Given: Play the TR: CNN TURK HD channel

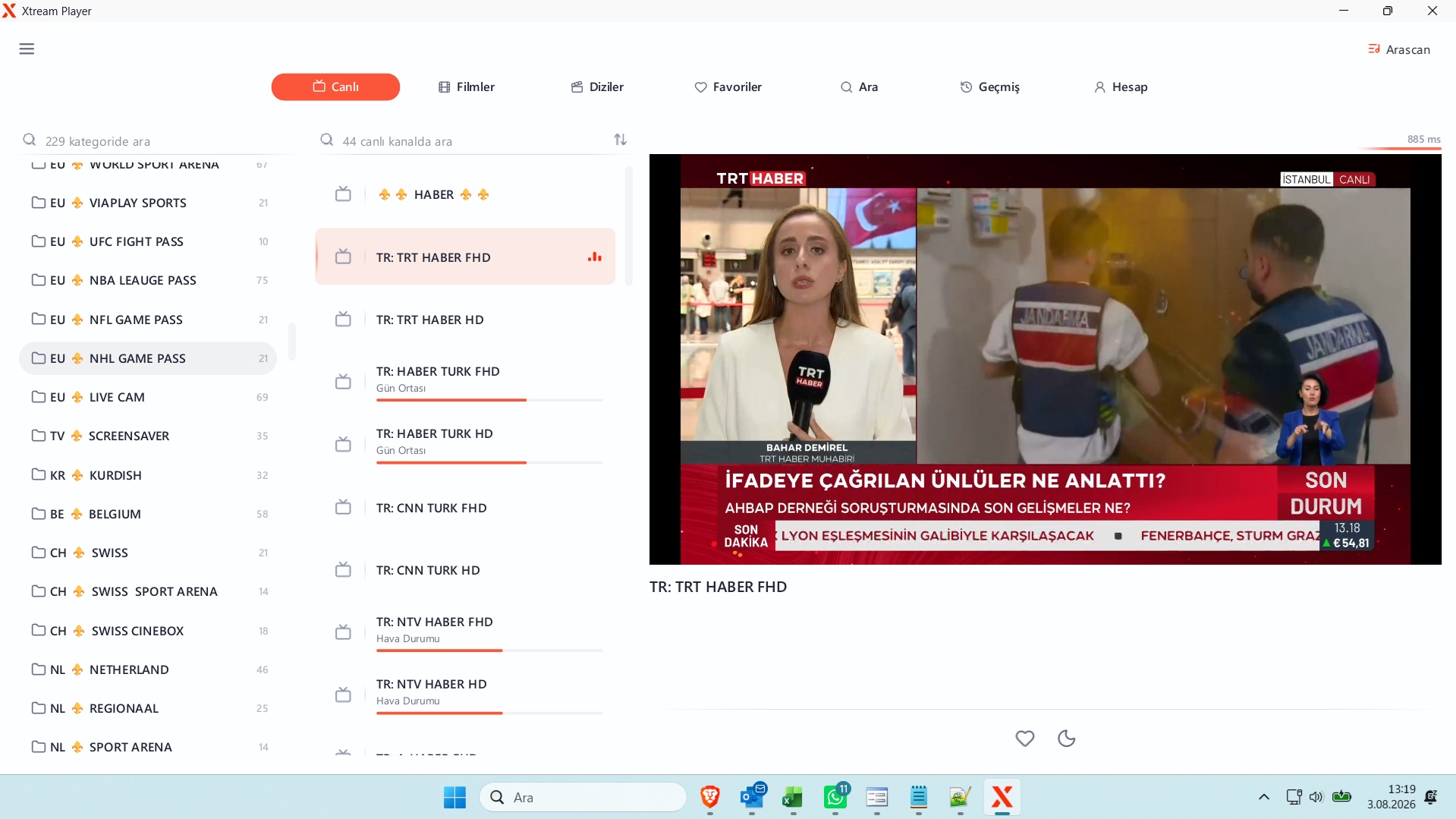Looking at the screenshot, I should coord(465,570).
